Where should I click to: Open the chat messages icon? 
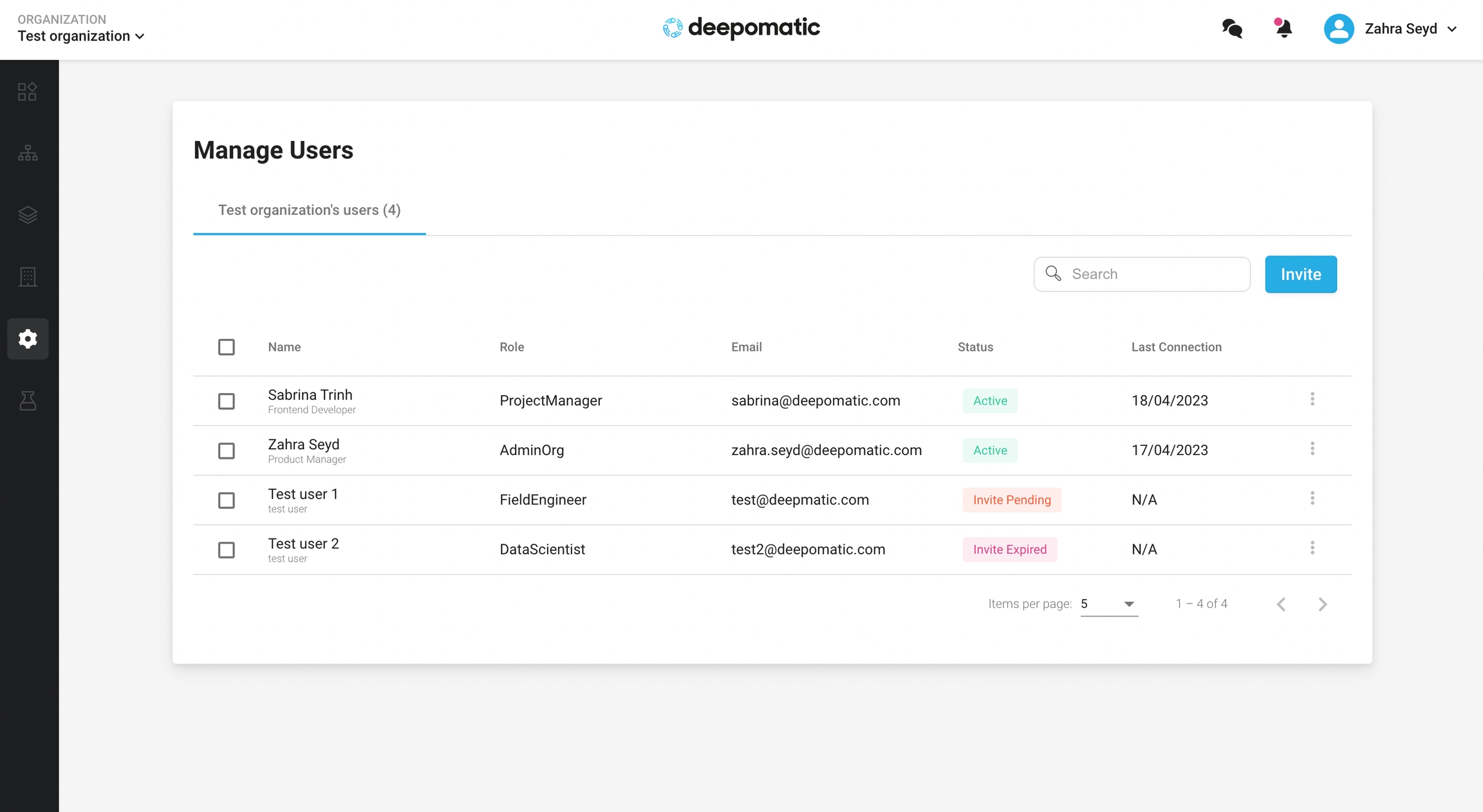click(1232, 28)
